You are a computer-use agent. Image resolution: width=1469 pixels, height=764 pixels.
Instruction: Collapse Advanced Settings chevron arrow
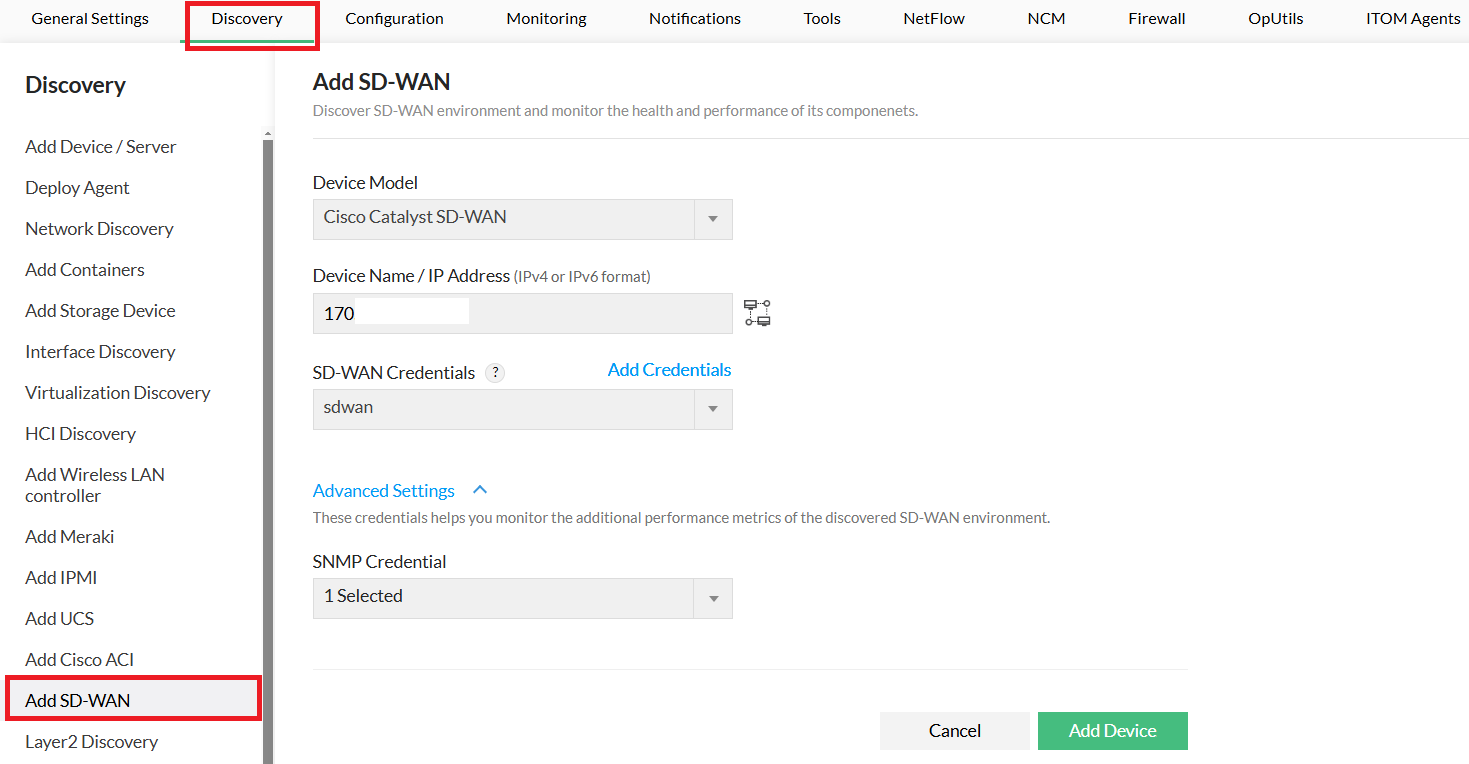(x=480, y=490)
